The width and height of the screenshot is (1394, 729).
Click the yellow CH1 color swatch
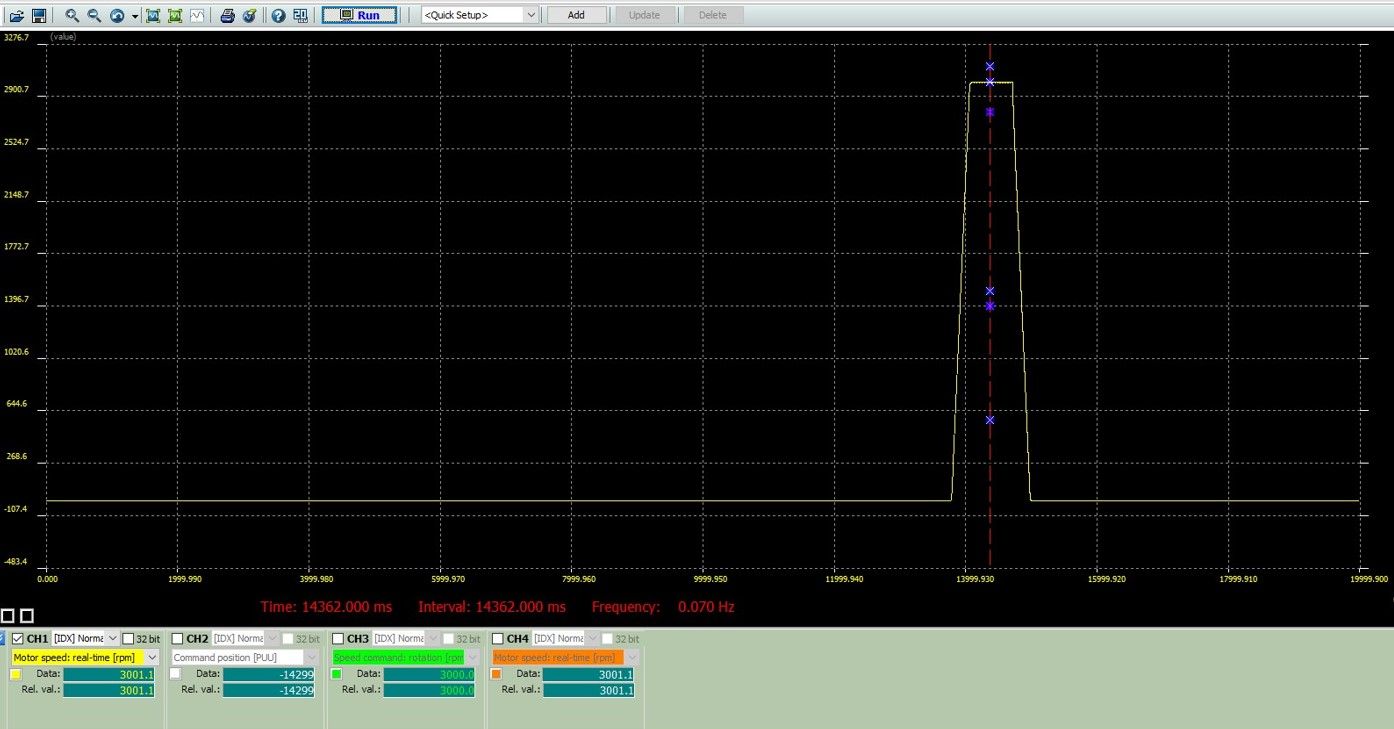pos(15,674)
